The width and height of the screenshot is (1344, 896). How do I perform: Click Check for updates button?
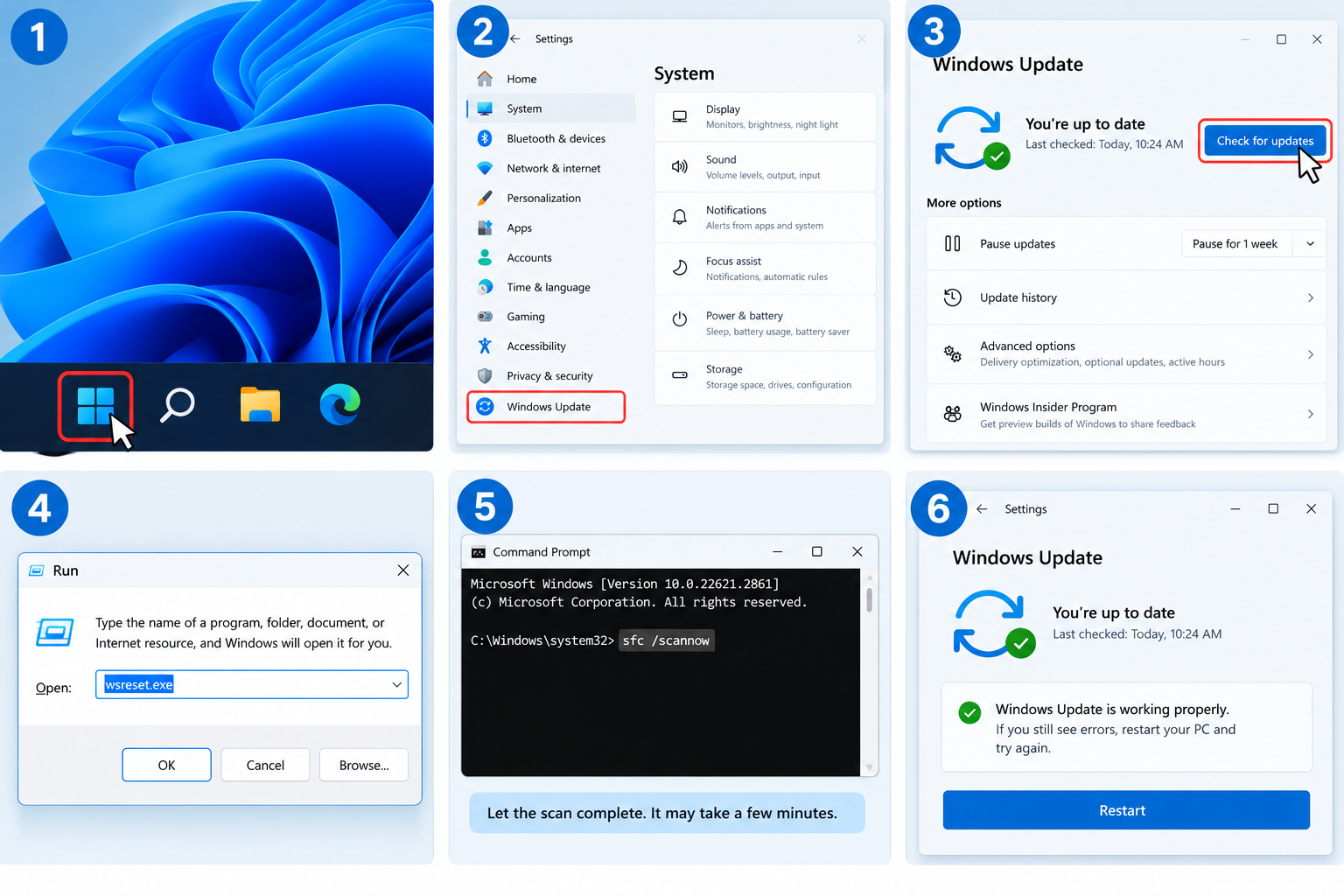1265,141
